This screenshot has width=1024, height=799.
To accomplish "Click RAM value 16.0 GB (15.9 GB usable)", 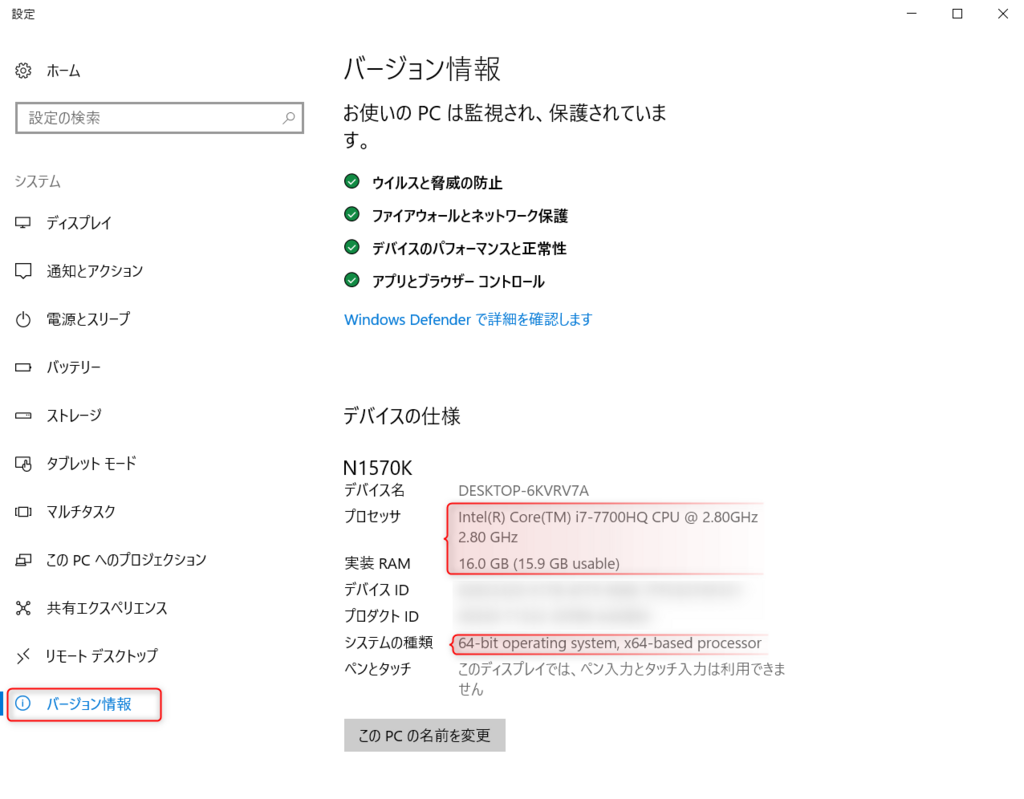I will pos(539,563).
